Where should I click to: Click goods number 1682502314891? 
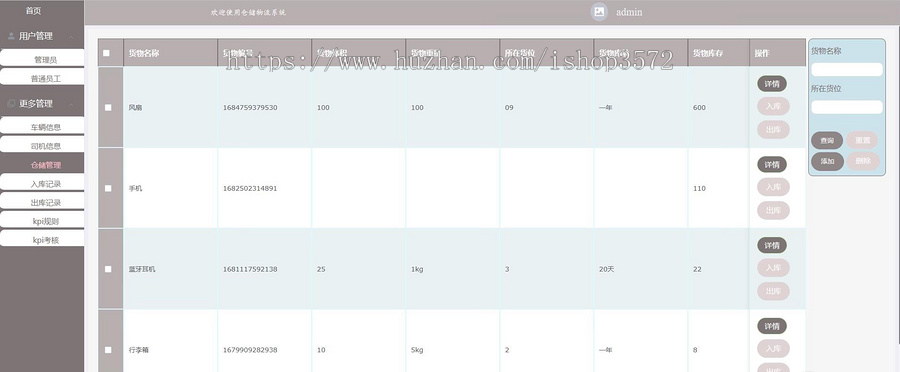[250, 188]
